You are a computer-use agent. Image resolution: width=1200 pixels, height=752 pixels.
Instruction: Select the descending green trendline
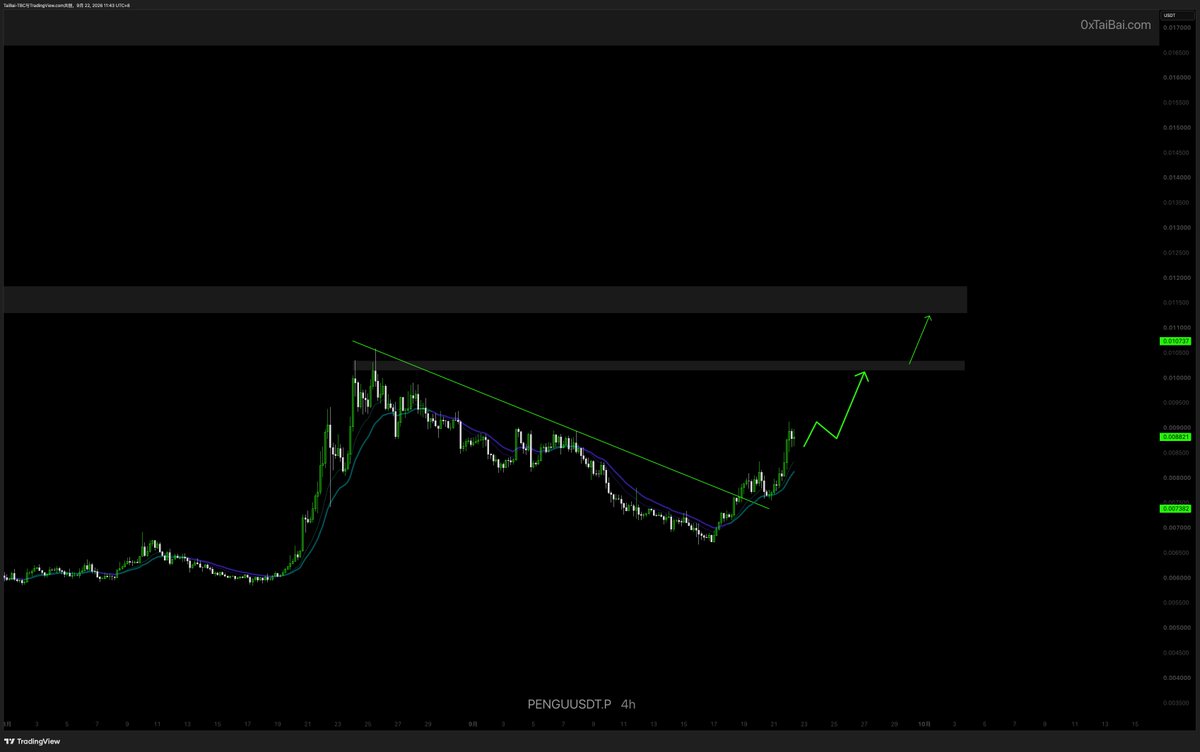560,424
